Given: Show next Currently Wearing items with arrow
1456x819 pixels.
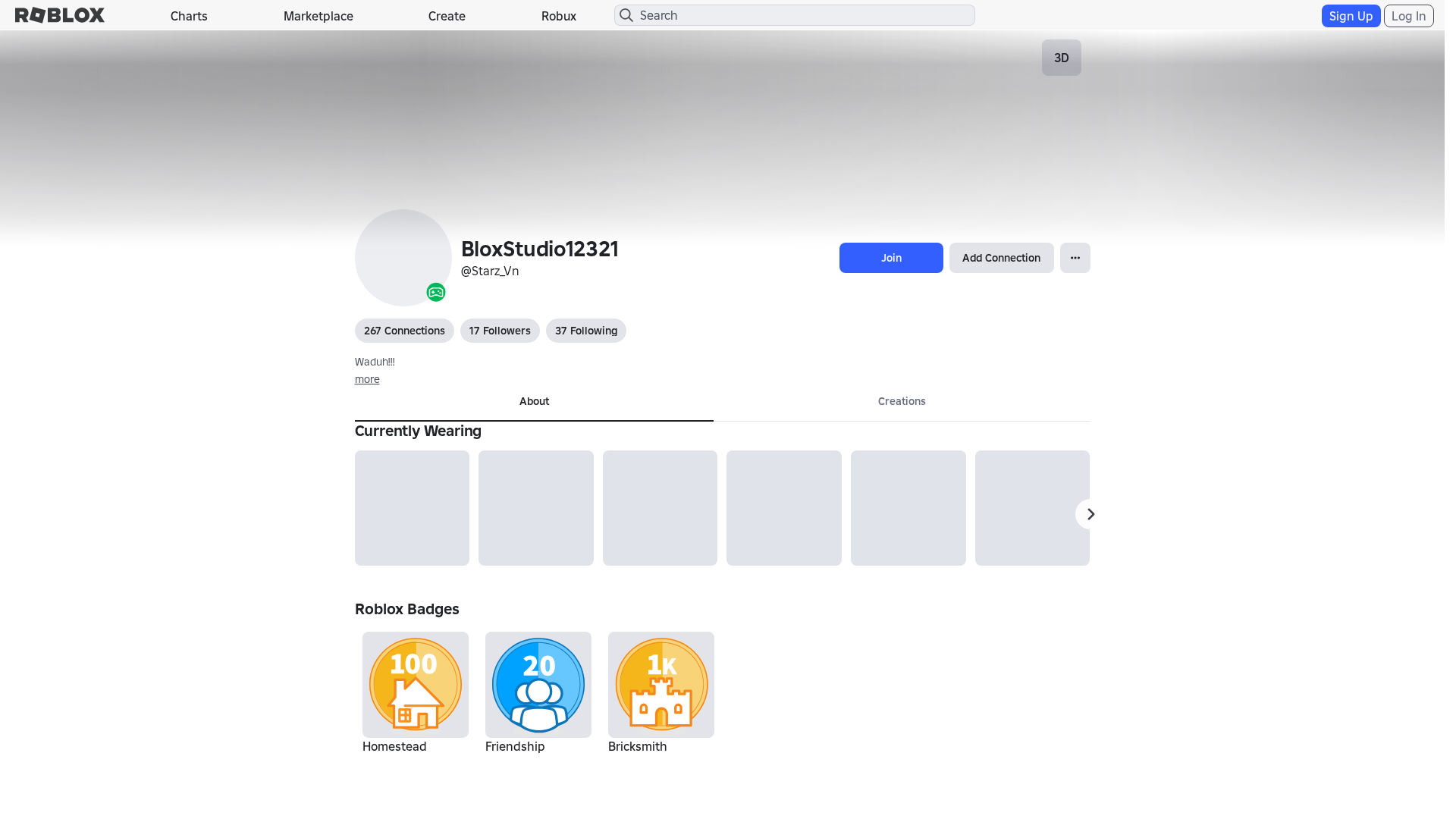Looking at the screenshot, I should click(1090, 514).
